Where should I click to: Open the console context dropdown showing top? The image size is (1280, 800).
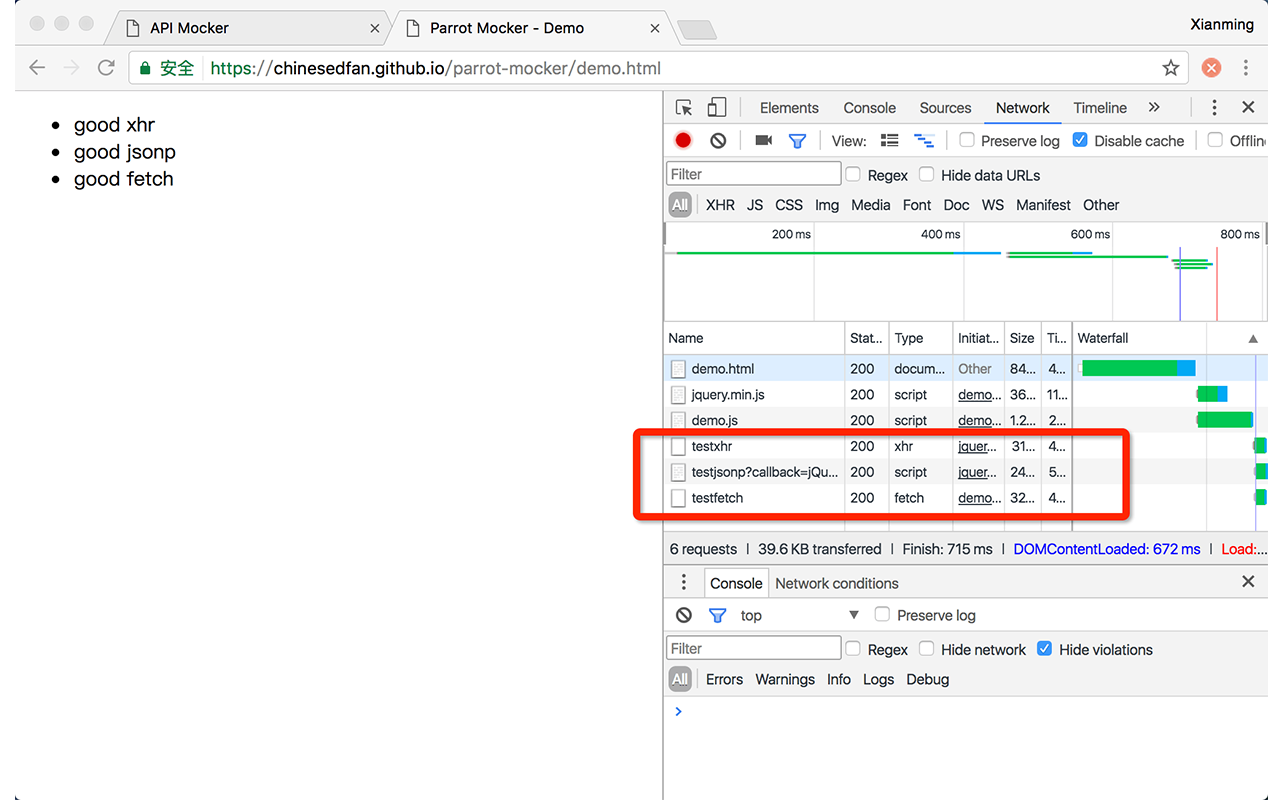799,615
